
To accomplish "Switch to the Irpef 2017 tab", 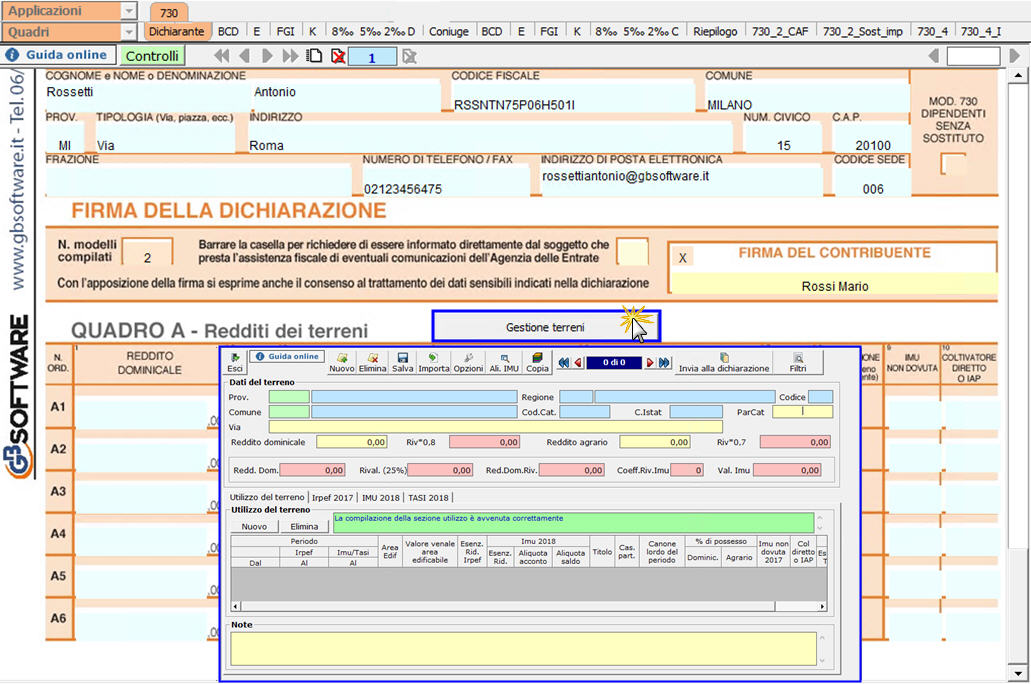I will coord(333,497).
